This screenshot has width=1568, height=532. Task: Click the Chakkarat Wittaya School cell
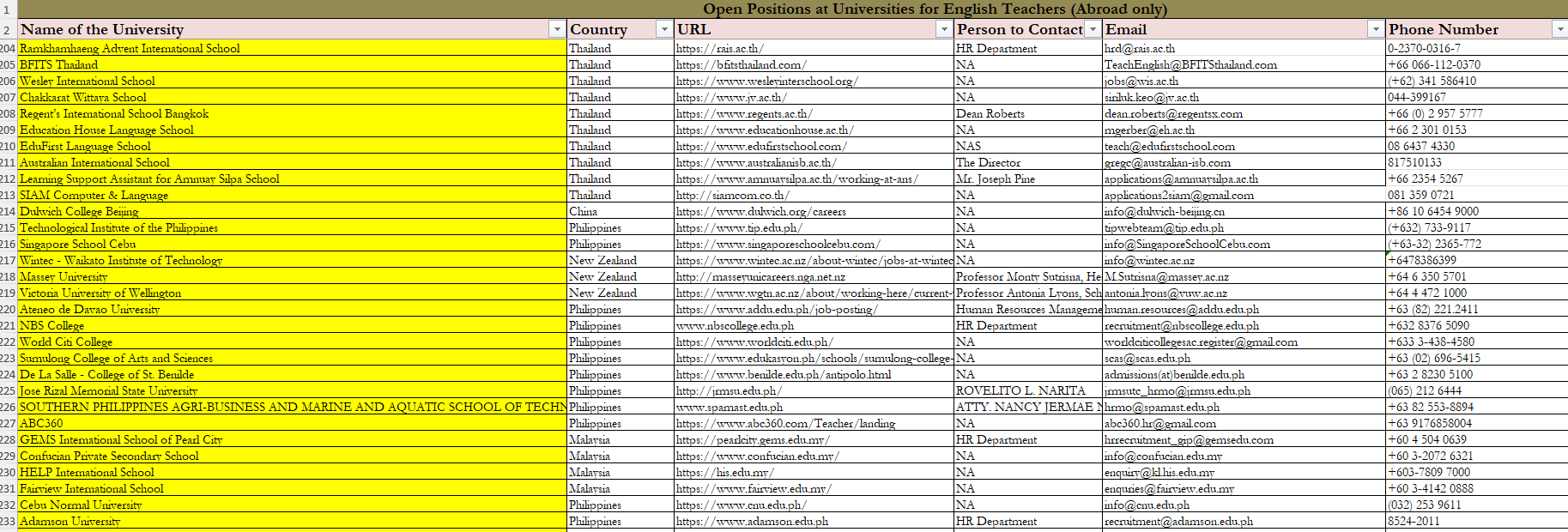click(292, 97)
